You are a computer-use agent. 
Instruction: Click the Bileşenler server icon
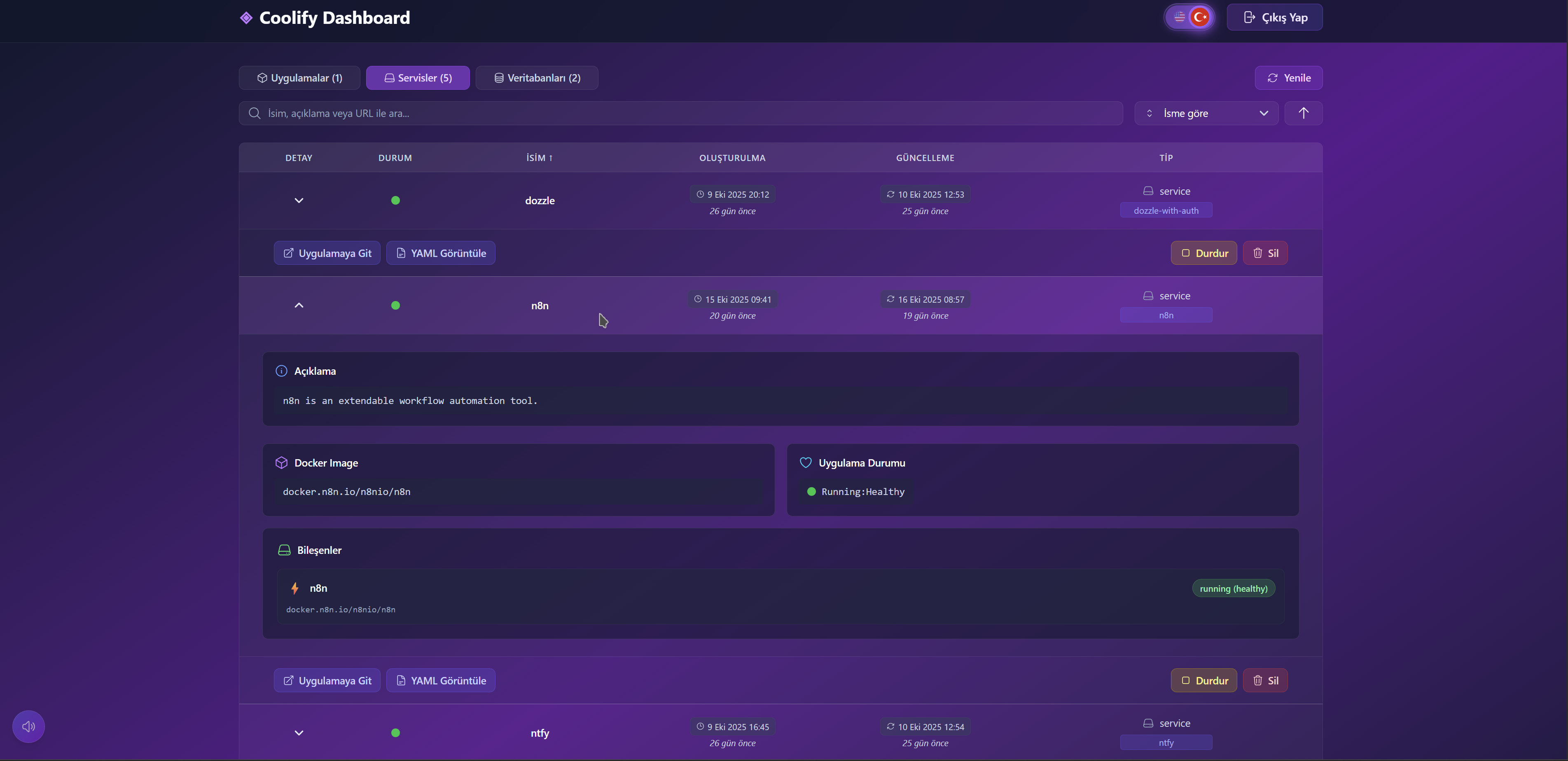point(284,550)
